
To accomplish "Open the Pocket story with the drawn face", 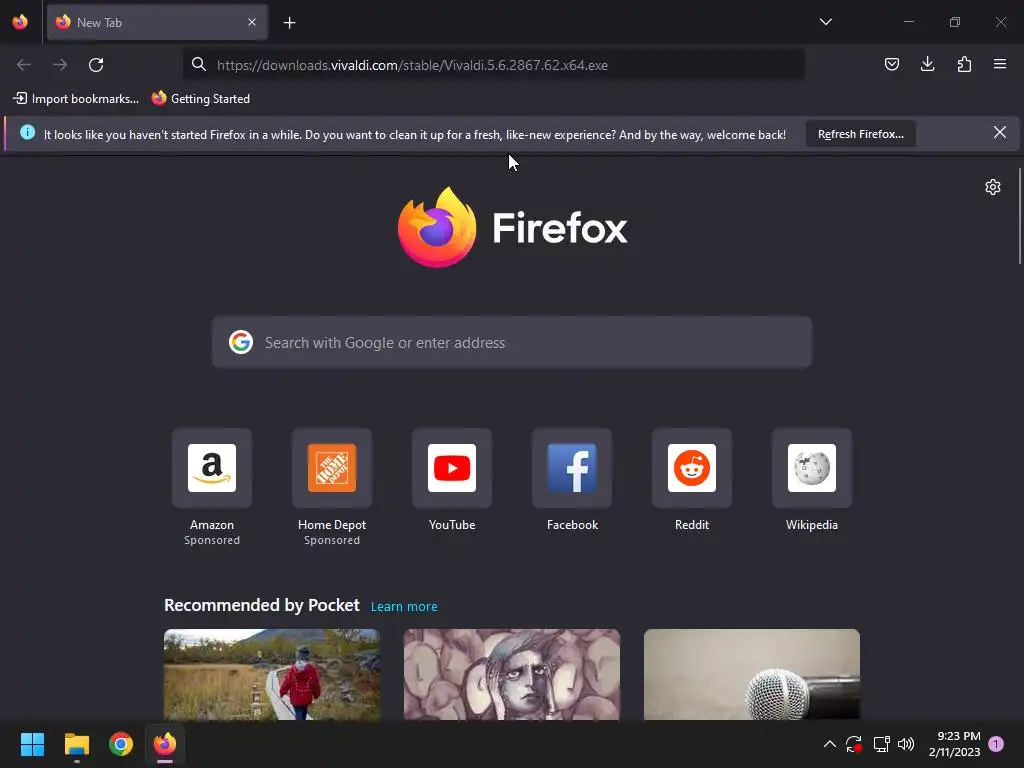I will 512,675.
